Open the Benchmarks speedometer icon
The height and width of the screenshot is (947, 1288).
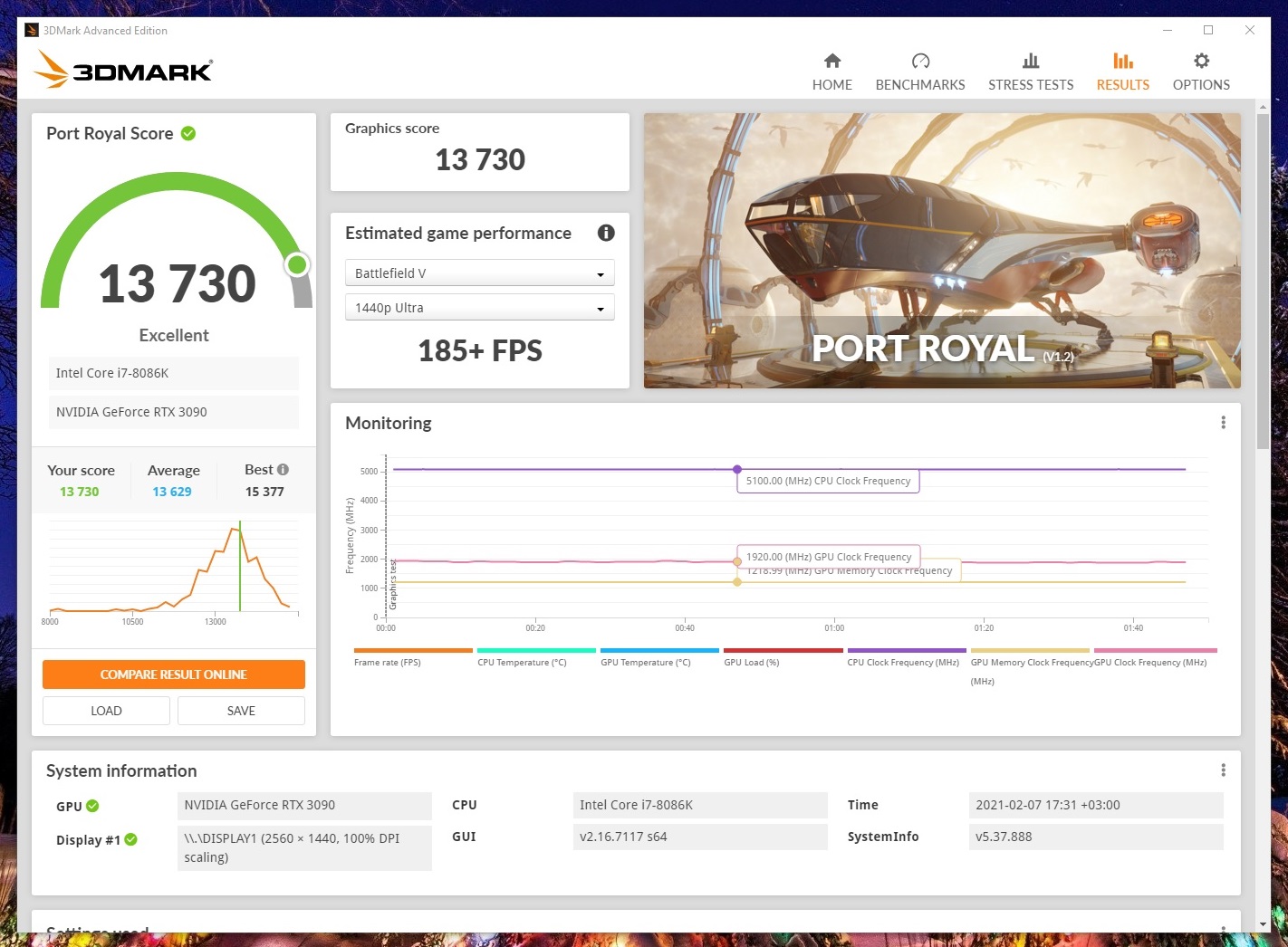click(920, 61)
